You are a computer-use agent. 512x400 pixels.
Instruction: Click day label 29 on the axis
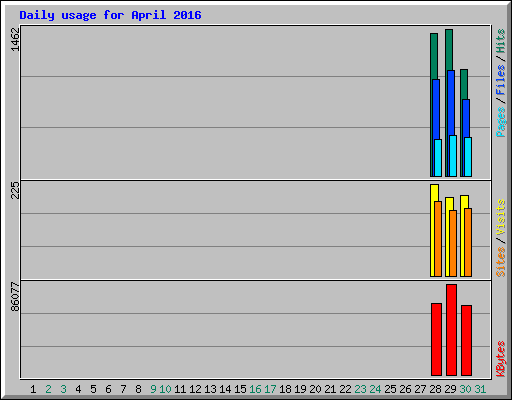[x=450, y=389]
